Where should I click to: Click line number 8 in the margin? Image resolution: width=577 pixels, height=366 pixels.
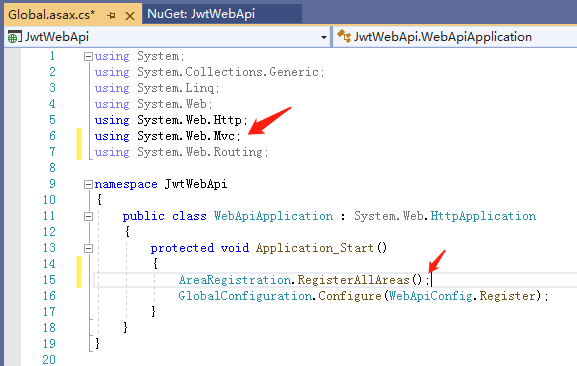pyautogui.click(x=52, y=168)
